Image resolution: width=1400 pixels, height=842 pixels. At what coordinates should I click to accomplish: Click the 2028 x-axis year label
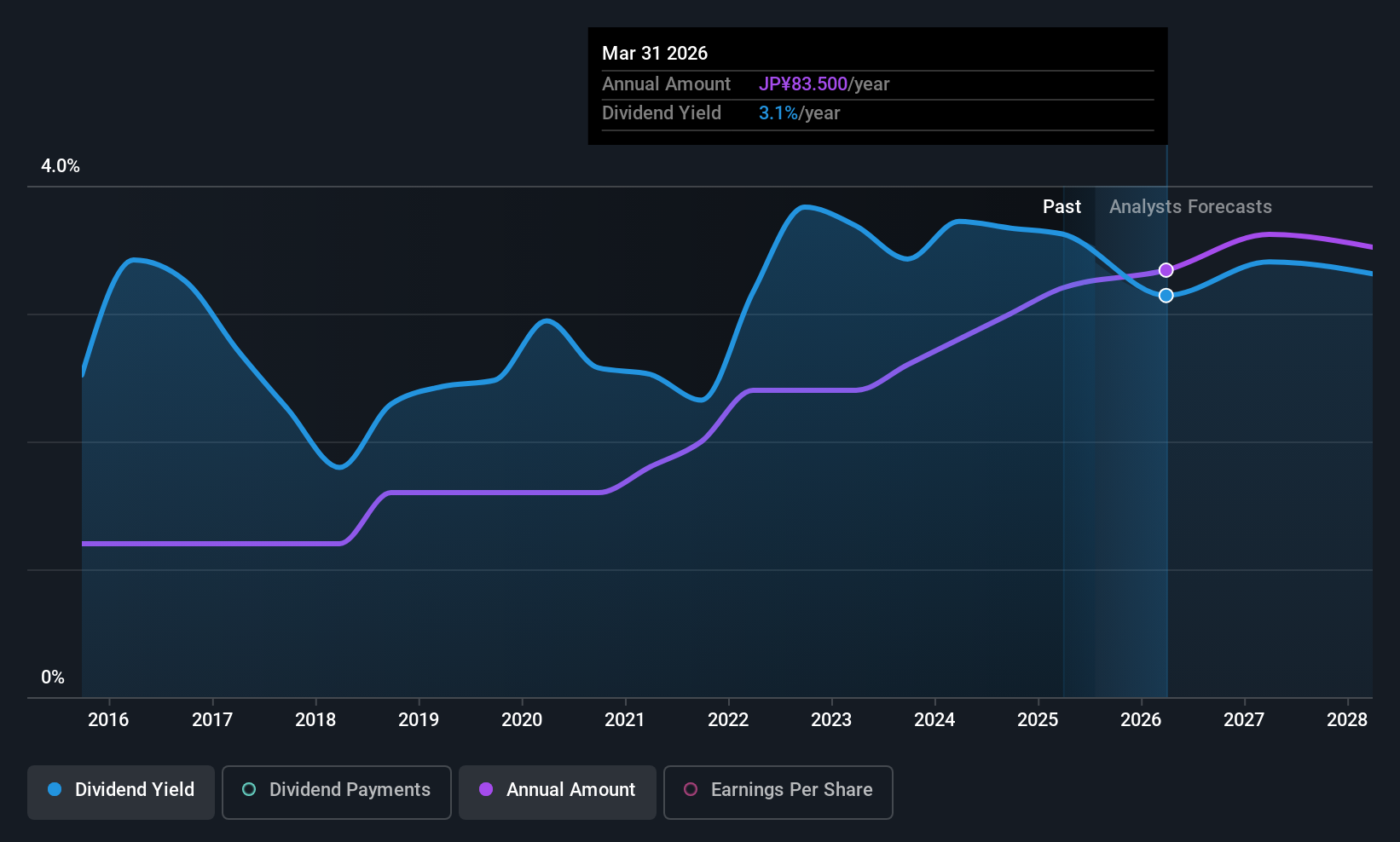pos(1347,720)
